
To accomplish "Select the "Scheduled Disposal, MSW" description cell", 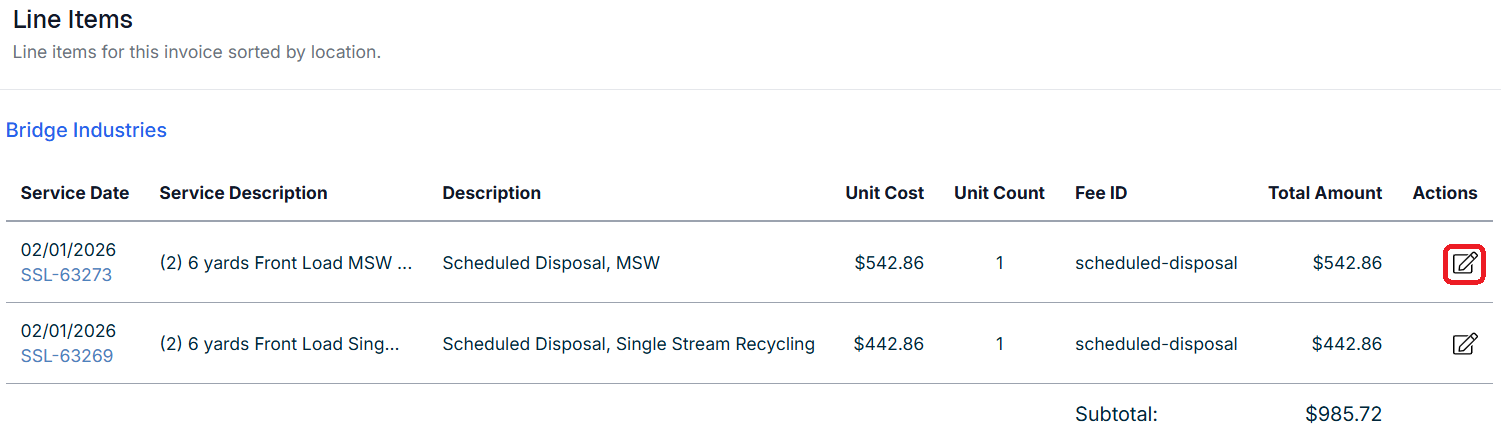I will 551,263.
